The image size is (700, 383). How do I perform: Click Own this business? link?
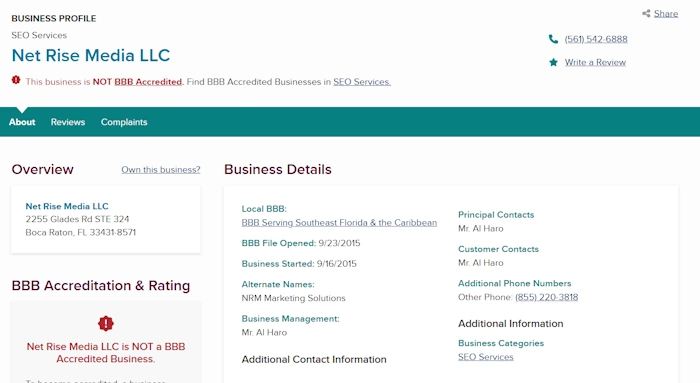pos(161,170)
